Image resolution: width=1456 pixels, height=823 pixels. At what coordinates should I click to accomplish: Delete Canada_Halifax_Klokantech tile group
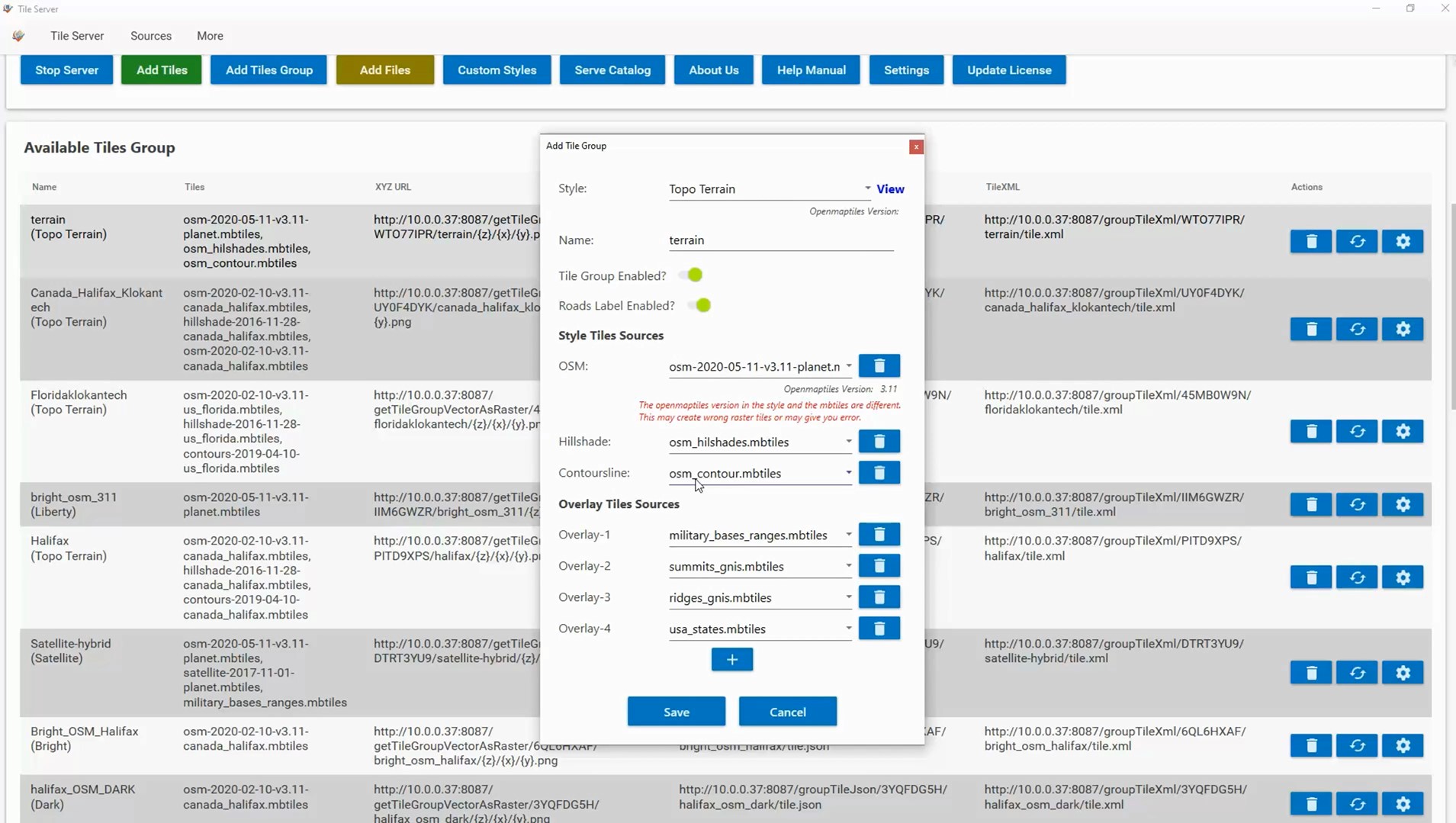(1311, 330)
